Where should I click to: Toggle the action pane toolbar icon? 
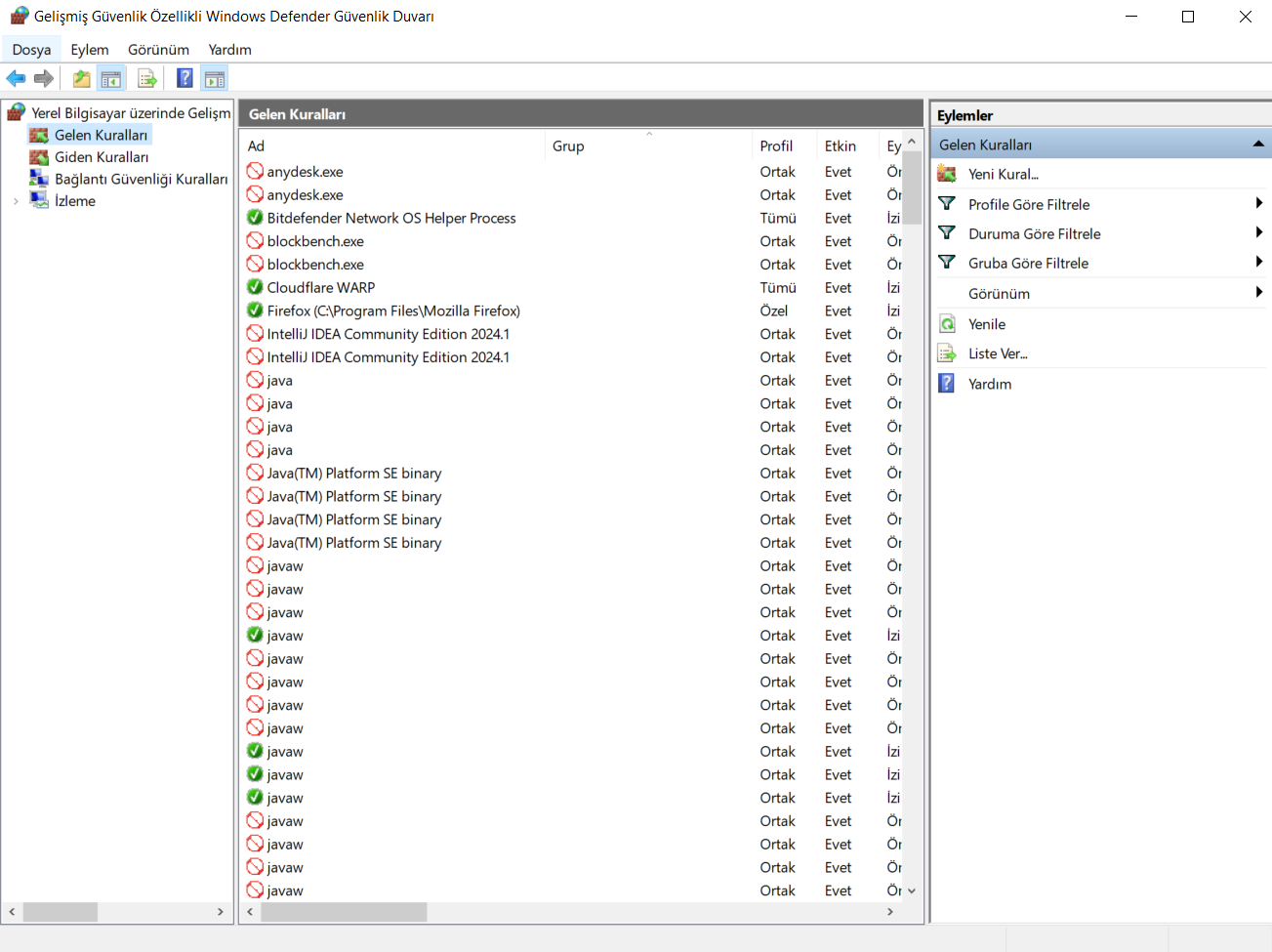point(215,79)
